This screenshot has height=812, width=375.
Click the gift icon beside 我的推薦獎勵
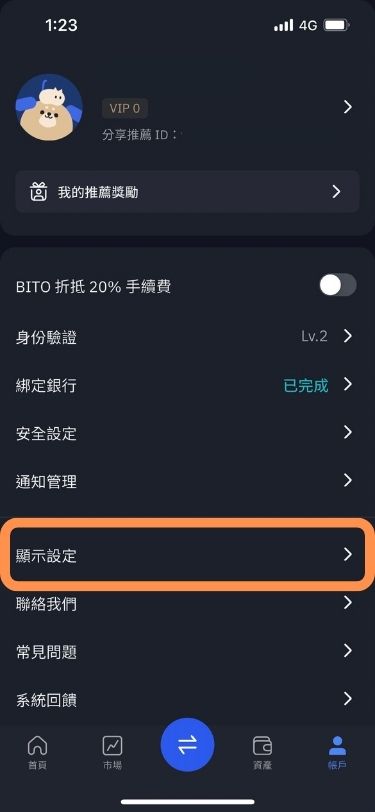pyautogui.click(x=39, y=193)
